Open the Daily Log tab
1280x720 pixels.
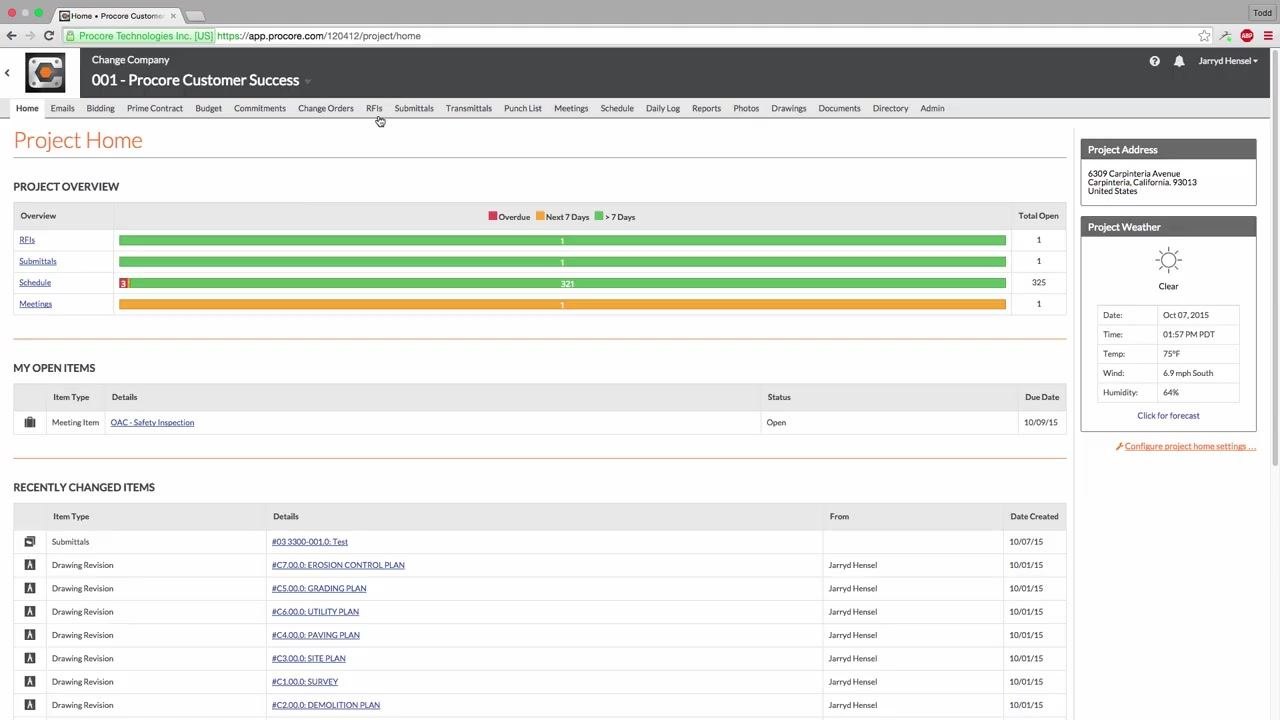(x=663, y=108)
